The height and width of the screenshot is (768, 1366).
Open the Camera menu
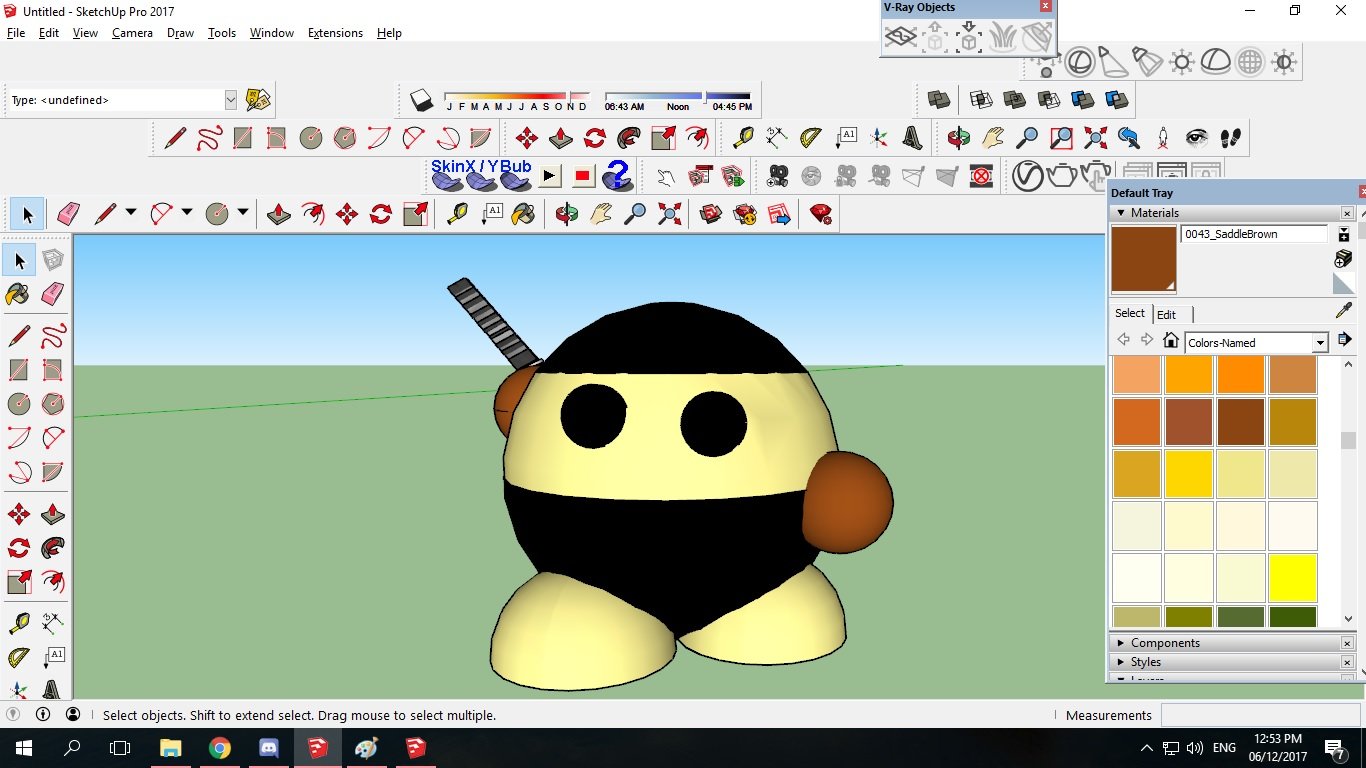pyautogui.click(x=132, y=33)
